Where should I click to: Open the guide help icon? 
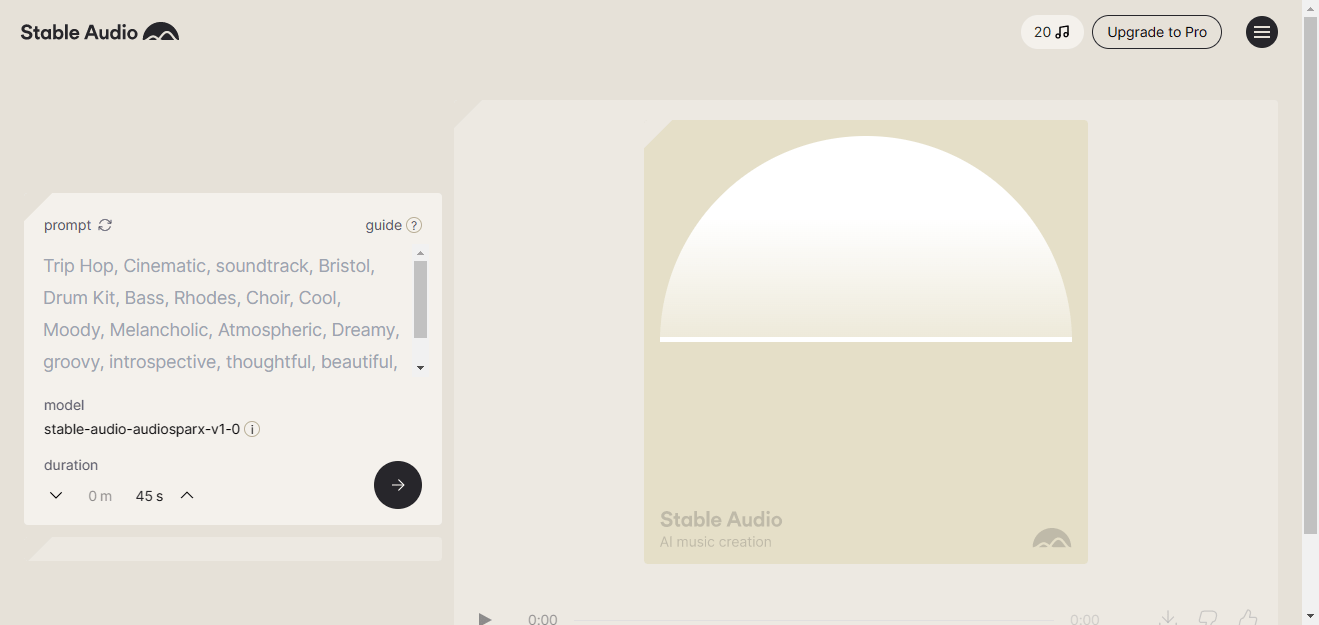[x=415, y=225]
